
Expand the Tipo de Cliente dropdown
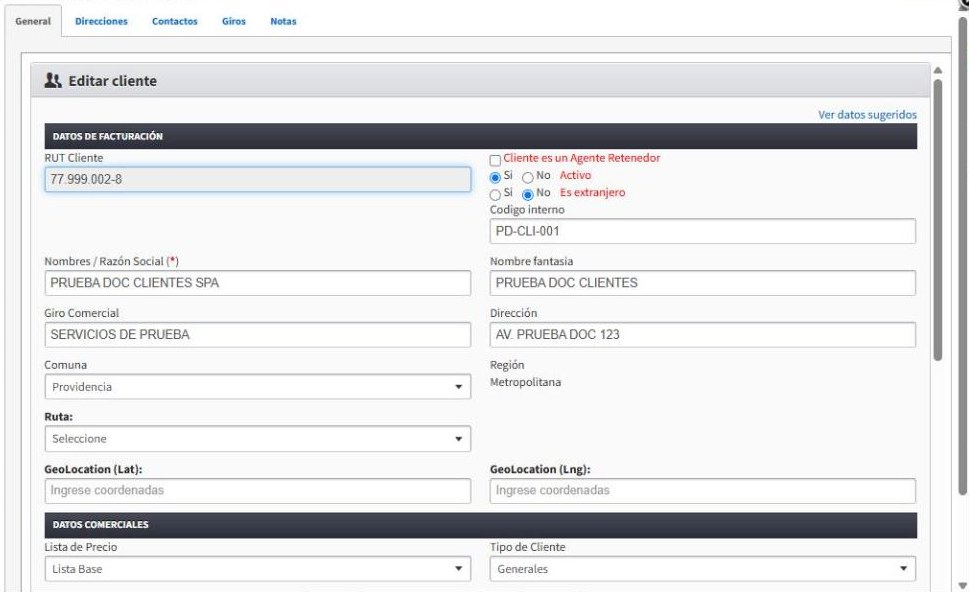[703, 569]
